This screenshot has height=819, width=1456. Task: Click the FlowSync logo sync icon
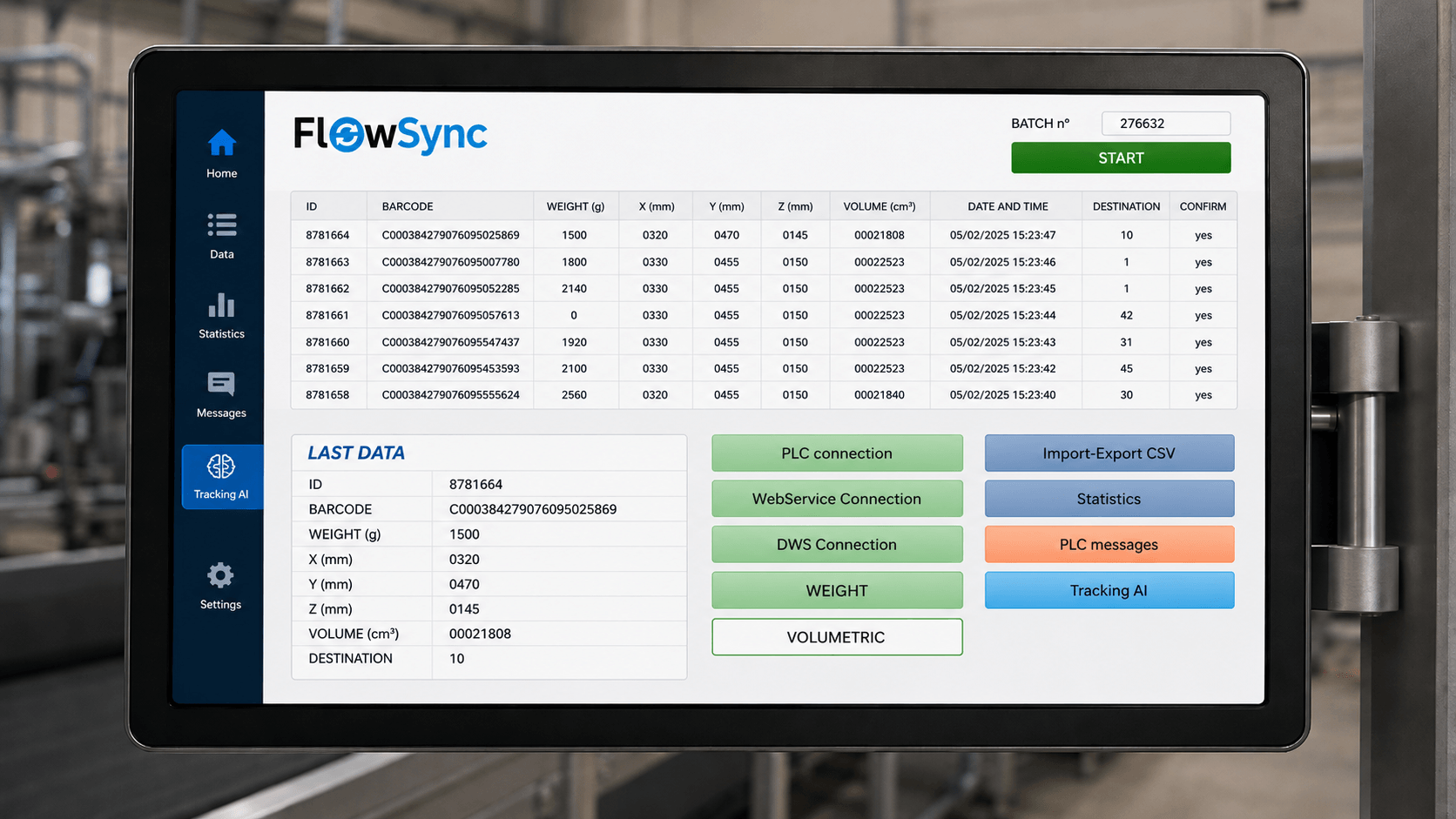pyautogui.click(x=347, y=135)
